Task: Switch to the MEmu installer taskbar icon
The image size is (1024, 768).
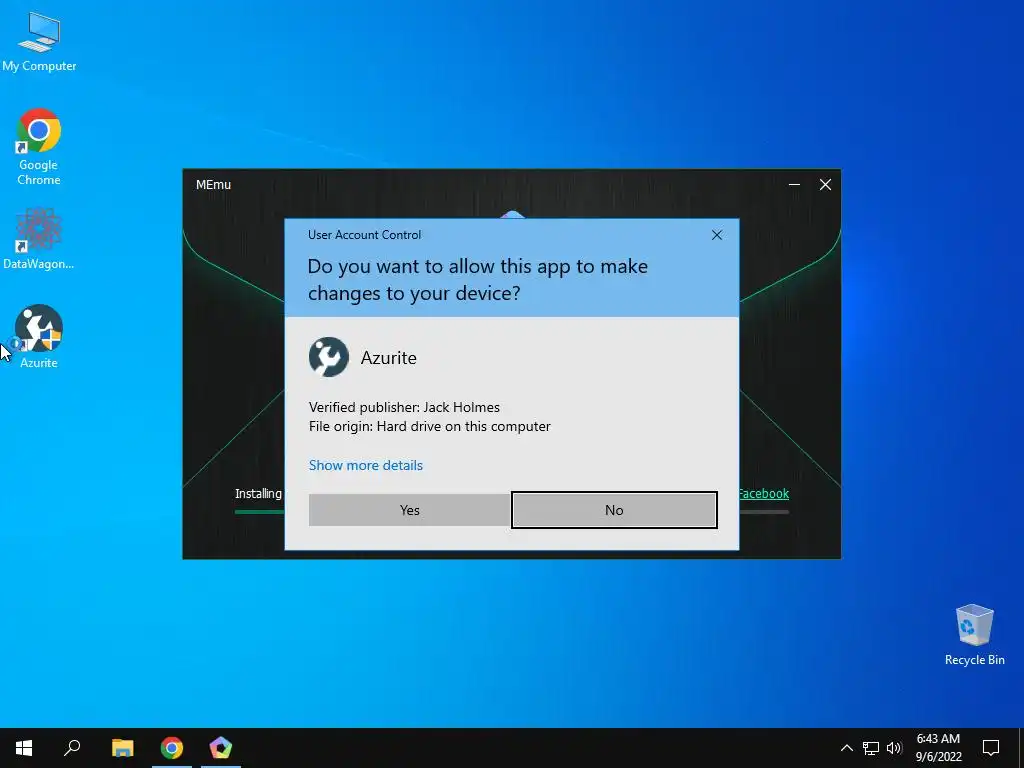Action: tap(221, 748)
